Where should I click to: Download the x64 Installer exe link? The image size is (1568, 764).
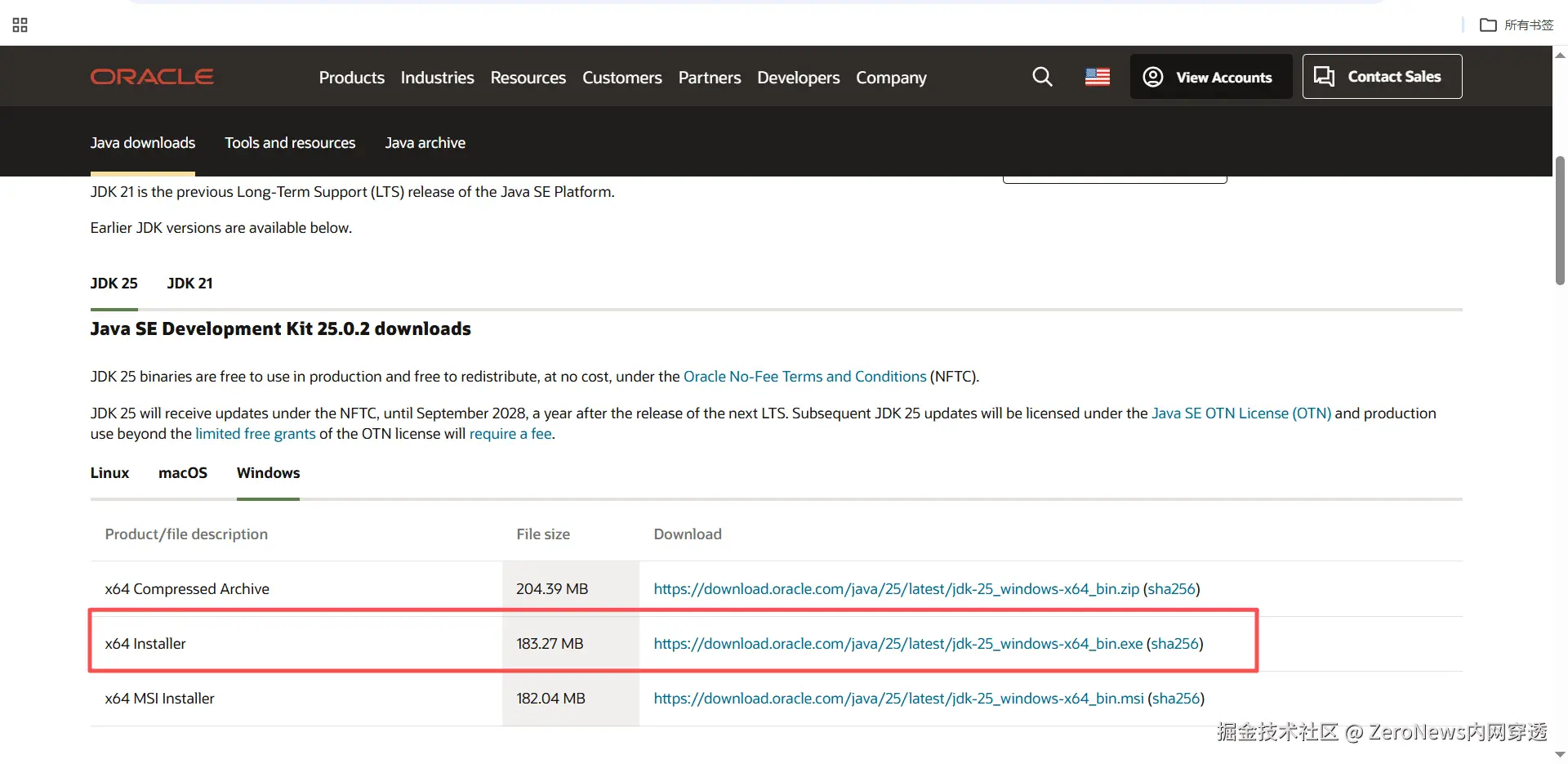[x=898, y=644]
